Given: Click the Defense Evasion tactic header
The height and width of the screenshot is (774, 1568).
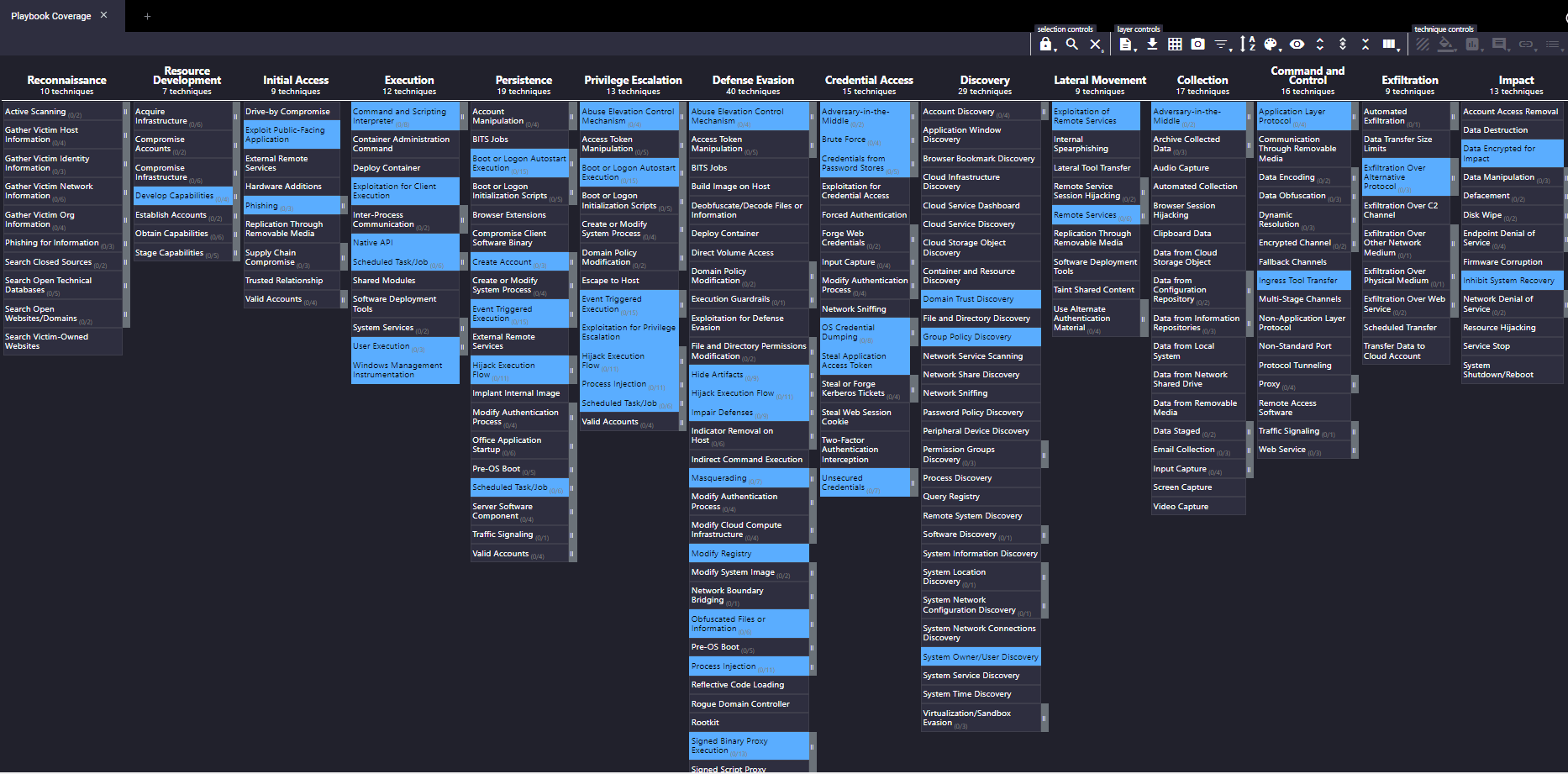Looking at the screenshot, I should [x=752, y=81].
